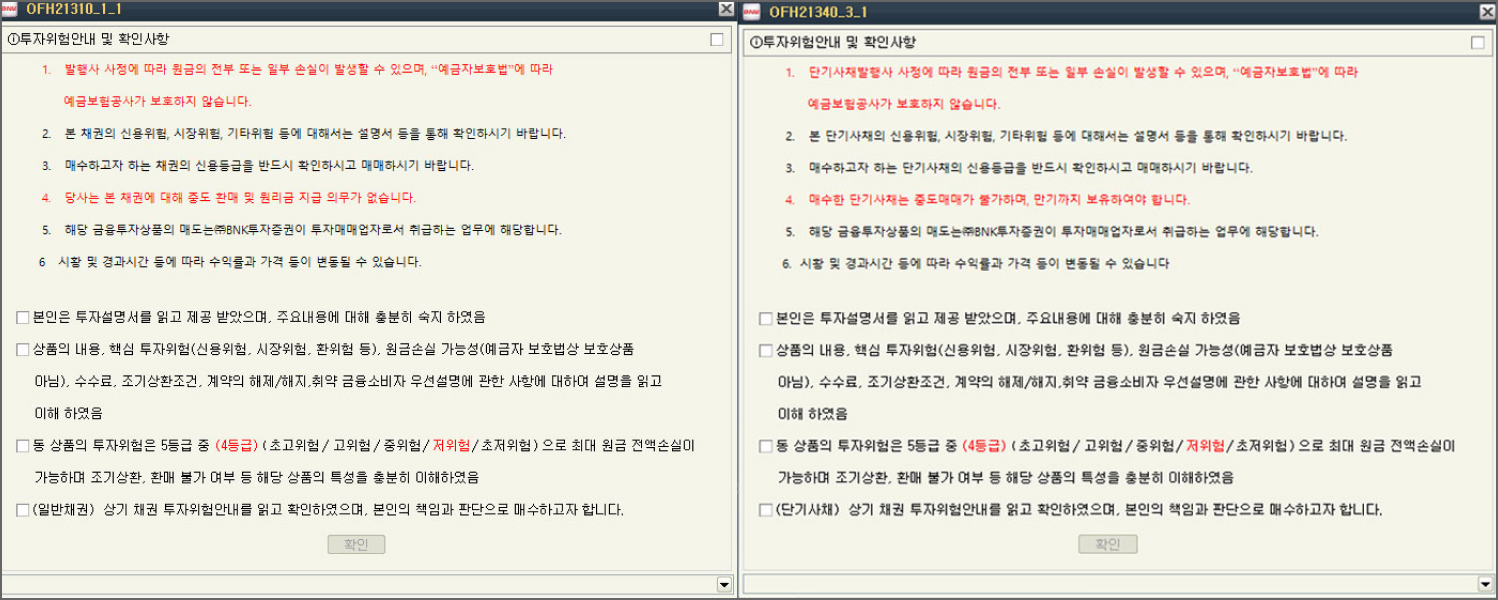Image resolution: width=1498 pixels, height=600 pixels.
Task: Click red notice line 1 starting 단기사채발행사 사정에 따라
Action: coord(1083,73)
